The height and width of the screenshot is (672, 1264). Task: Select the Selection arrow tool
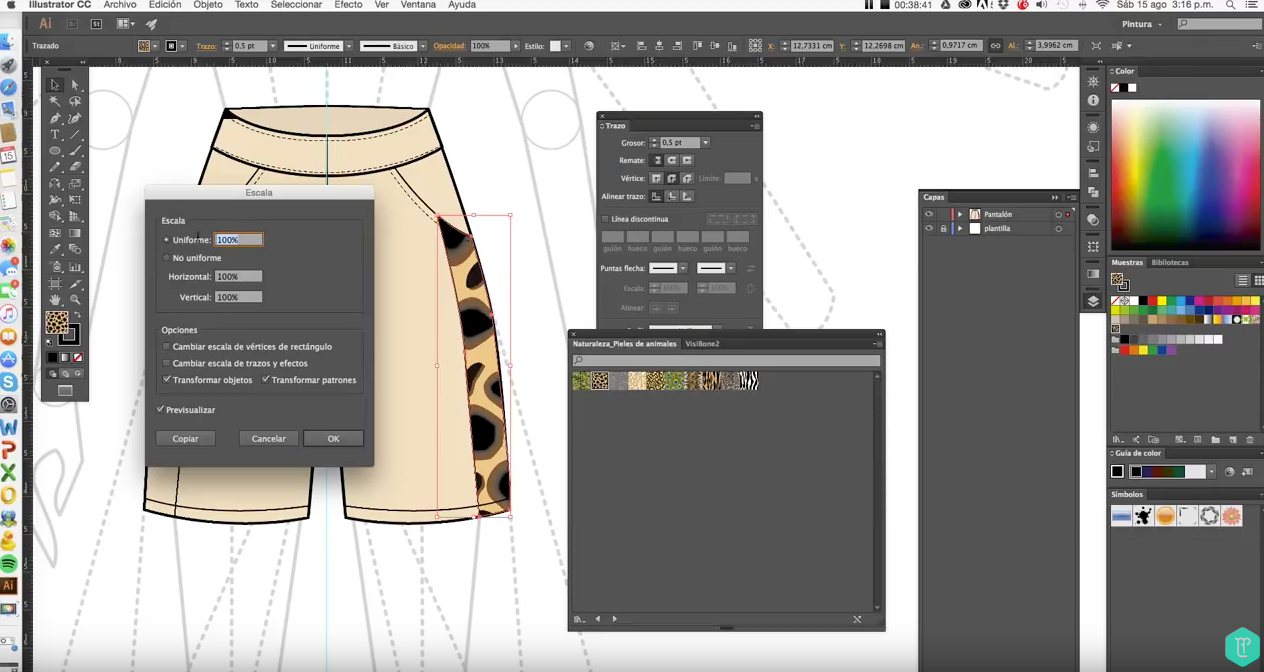point(55,86)
